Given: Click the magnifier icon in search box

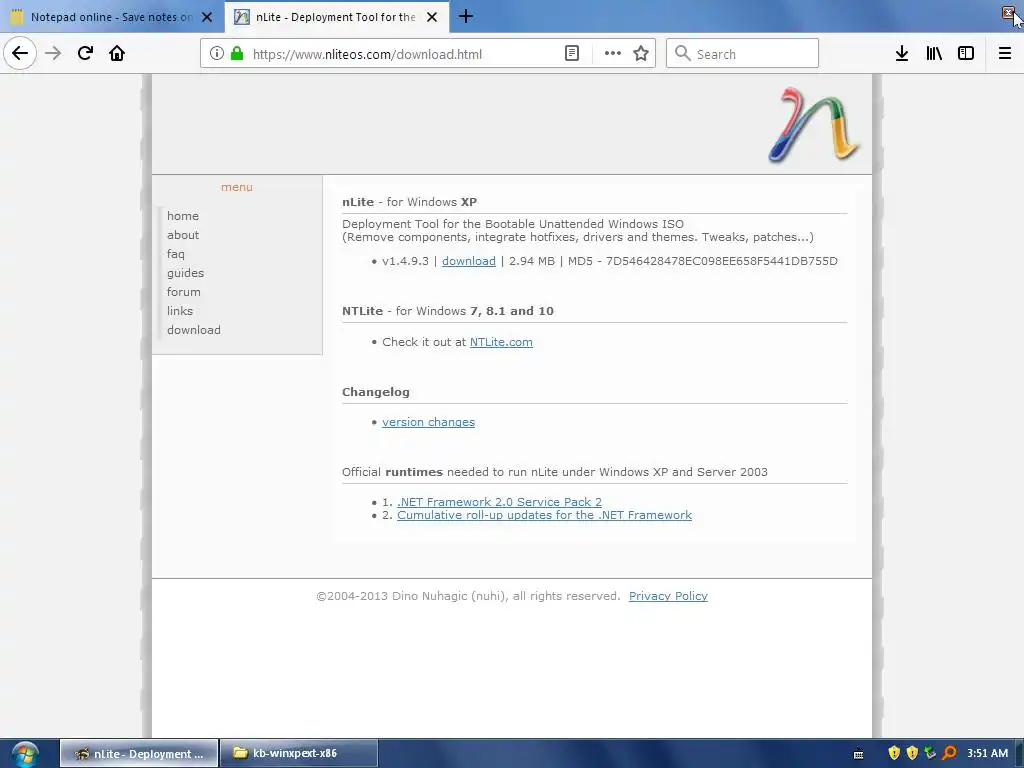Looking at the screenshot, I should click(x=682, y=54).
